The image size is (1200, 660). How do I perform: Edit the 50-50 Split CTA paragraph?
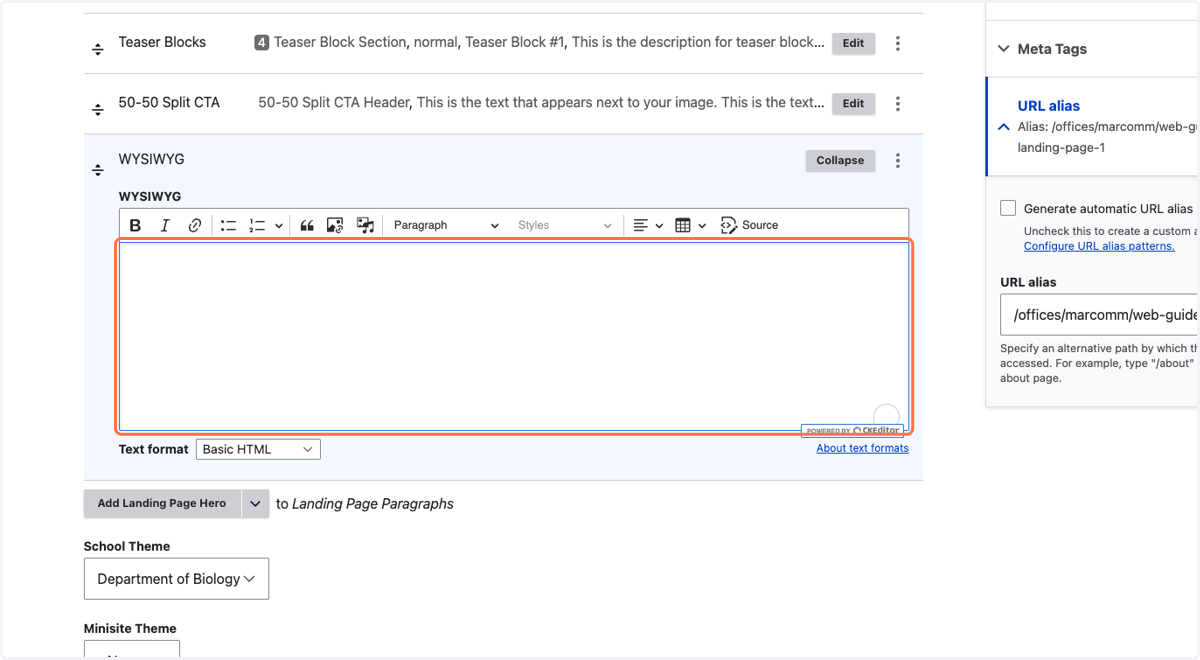[853, 103]
